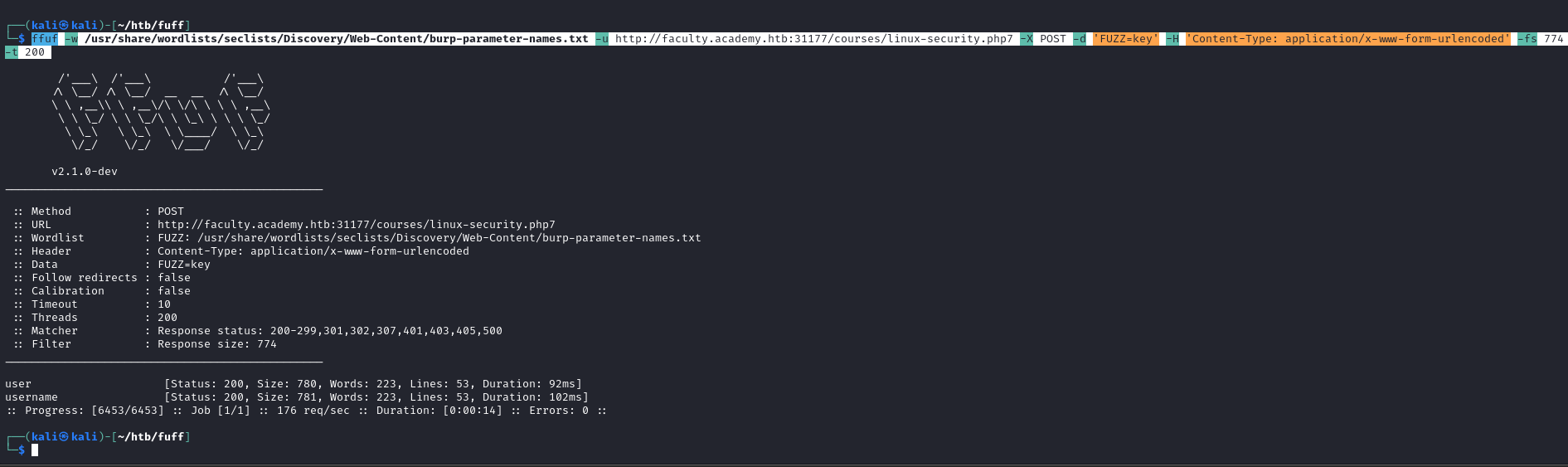
Task: Click the 'user' result entry
Action: coord(18,384)
